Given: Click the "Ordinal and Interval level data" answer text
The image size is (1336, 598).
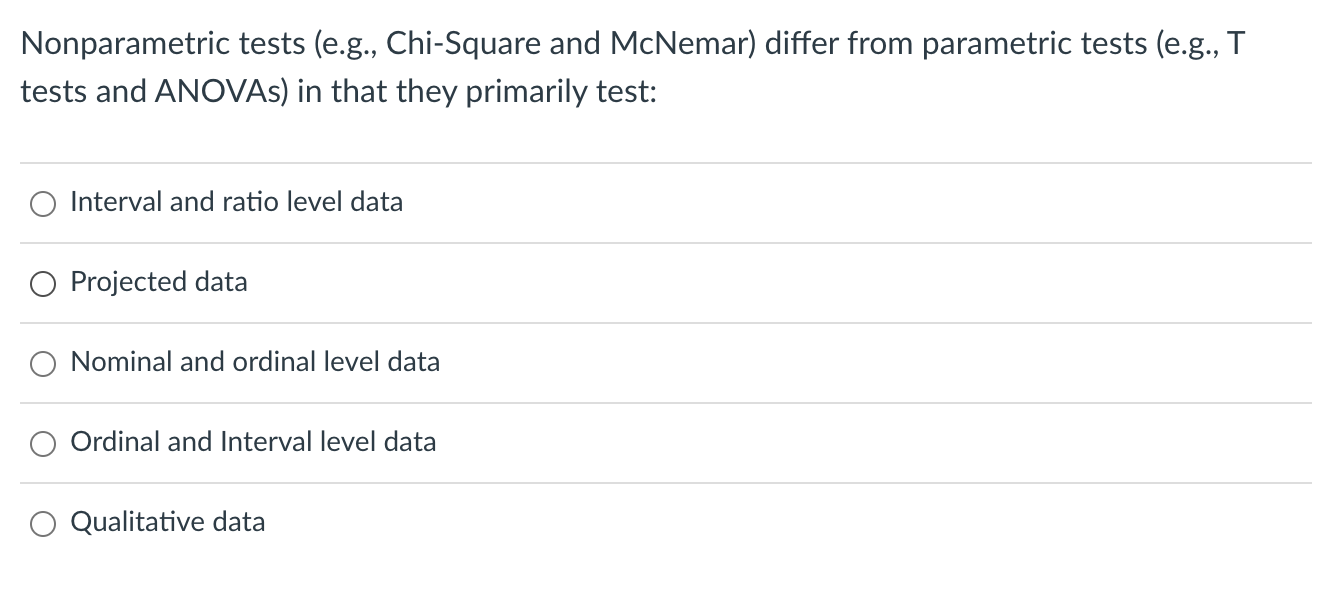Looking at the screenshot, I should click(x=252, y=441).
